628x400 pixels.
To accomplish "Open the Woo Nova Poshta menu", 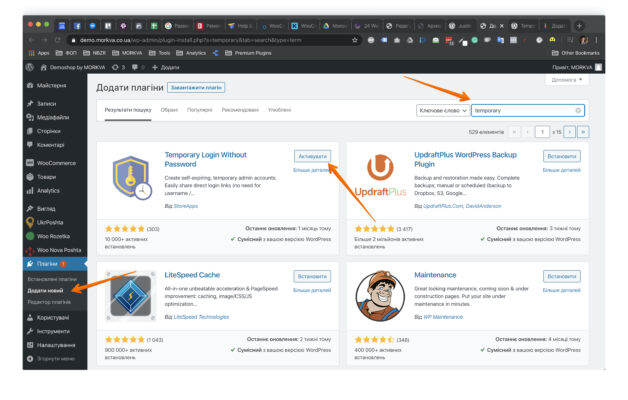I will pos(58,250).
